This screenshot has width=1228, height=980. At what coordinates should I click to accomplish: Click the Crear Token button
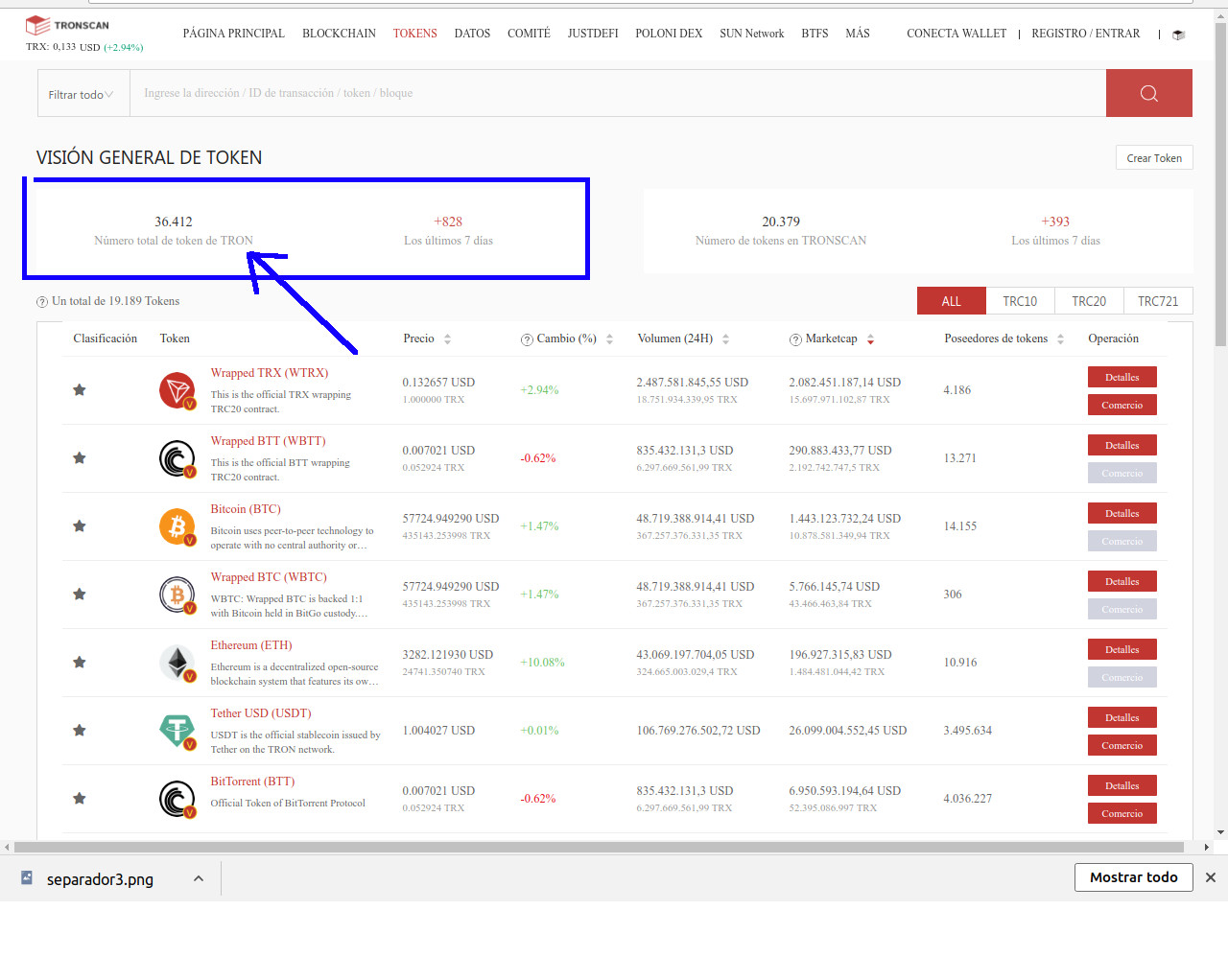1154,158
